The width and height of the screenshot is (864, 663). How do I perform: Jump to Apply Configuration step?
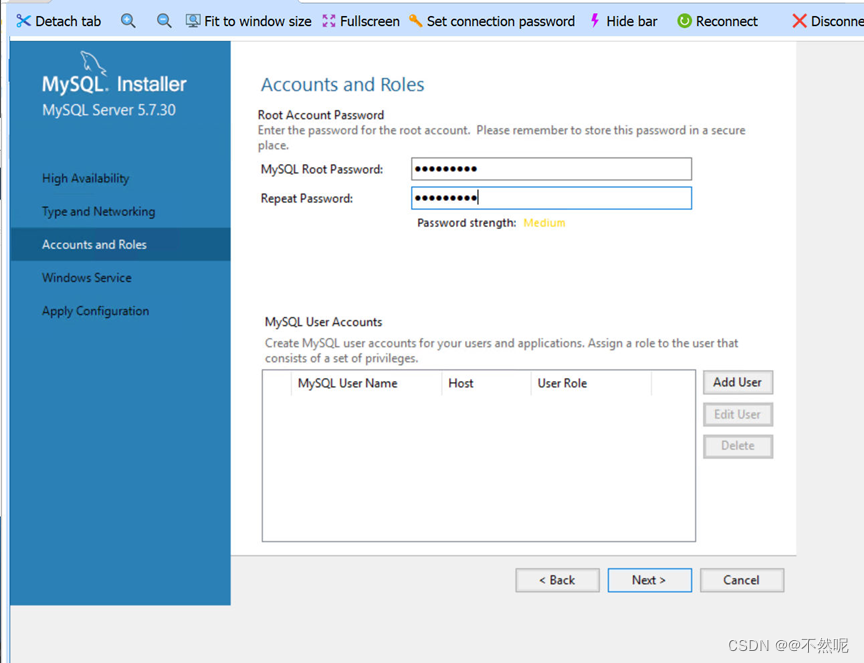tap(95, 311)
